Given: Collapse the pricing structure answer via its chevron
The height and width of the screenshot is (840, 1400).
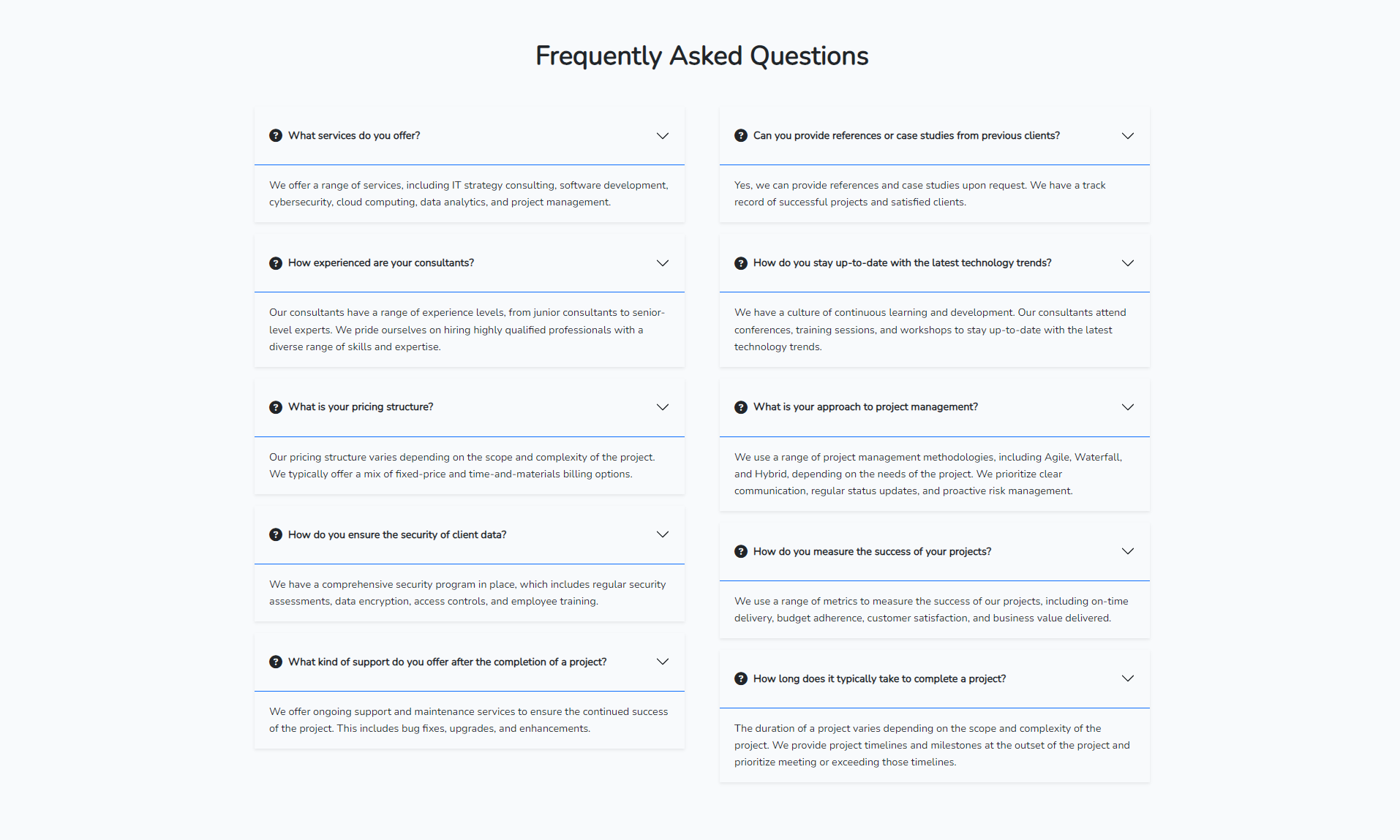Looking at the screenshot, I should [x=663, y=407].
